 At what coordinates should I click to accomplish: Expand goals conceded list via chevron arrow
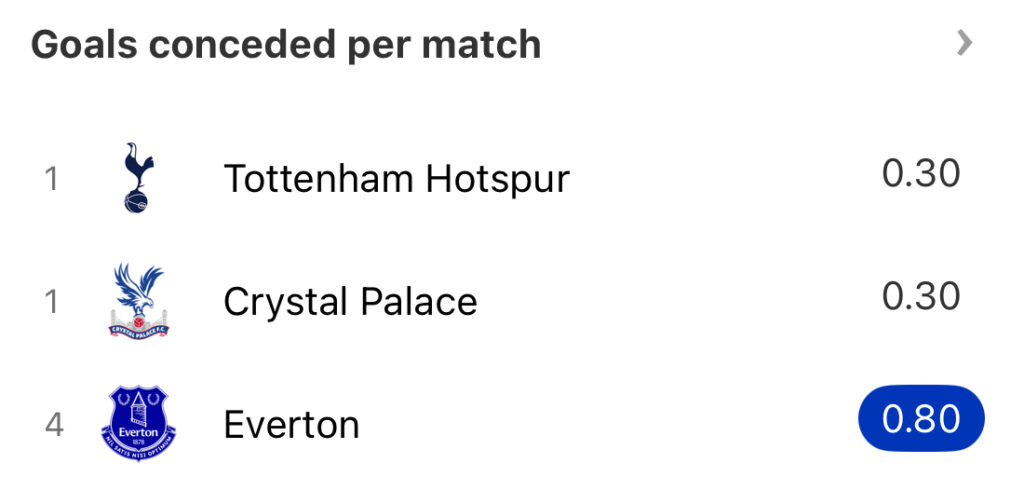[x=965, y=44]
